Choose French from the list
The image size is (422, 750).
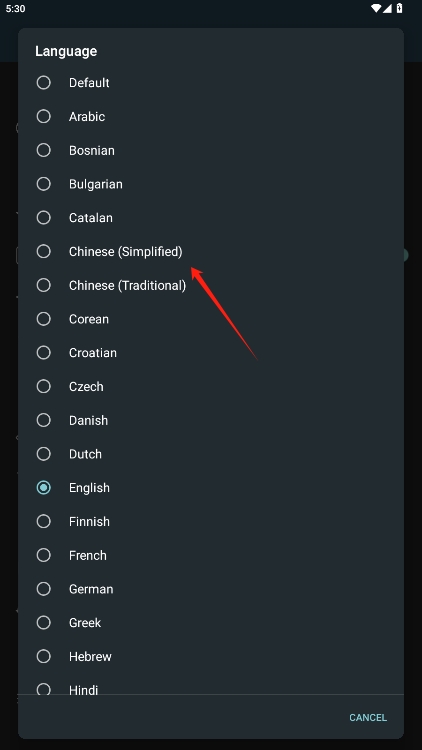tap(211, 555)
